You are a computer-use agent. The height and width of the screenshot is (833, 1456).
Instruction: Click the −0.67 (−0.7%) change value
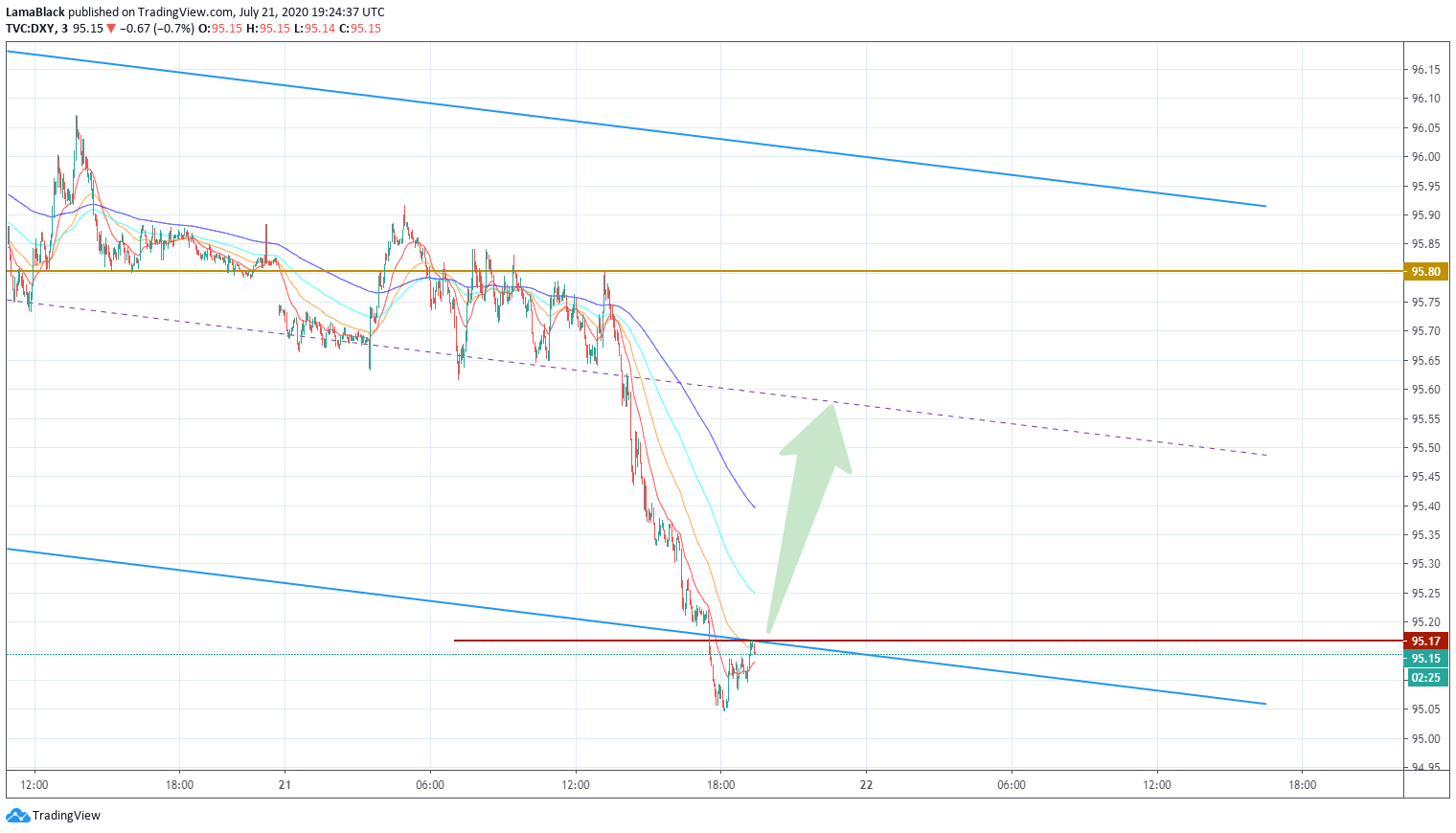point(157,29)
